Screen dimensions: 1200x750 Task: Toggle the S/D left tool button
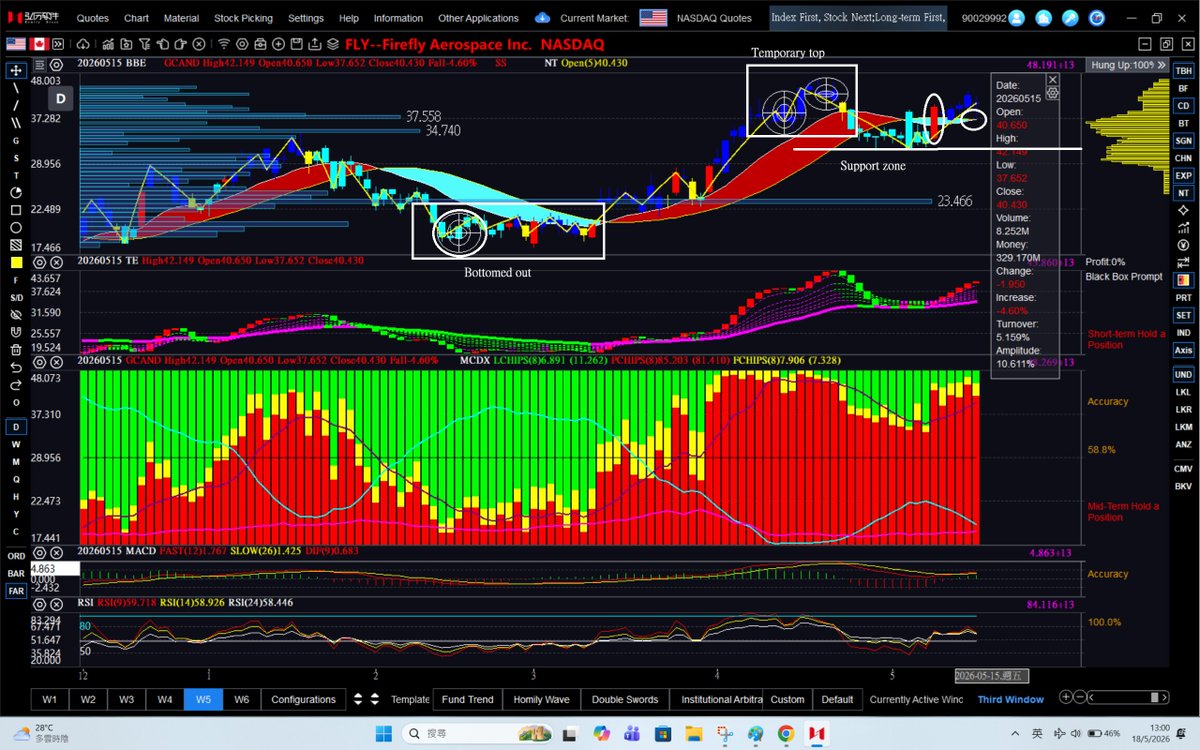point(16,297)
